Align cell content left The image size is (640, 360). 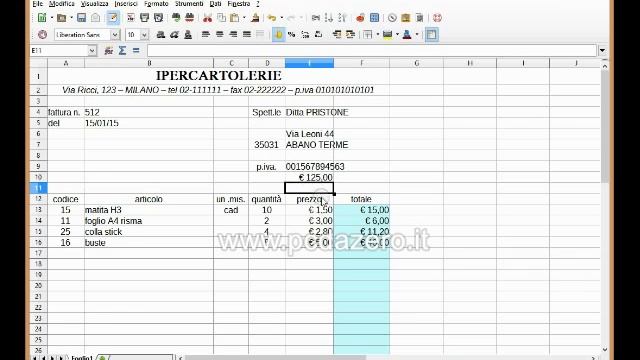(206, 35)
